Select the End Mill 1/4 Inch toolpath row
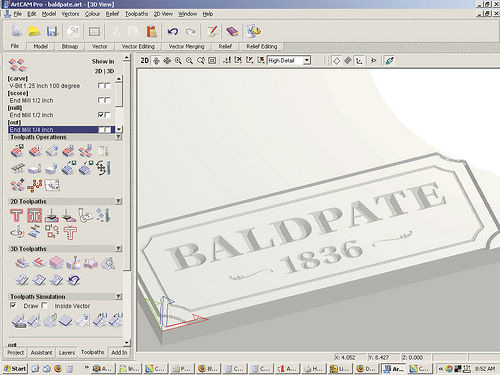500x375 pixels. [x=61, y=129]
